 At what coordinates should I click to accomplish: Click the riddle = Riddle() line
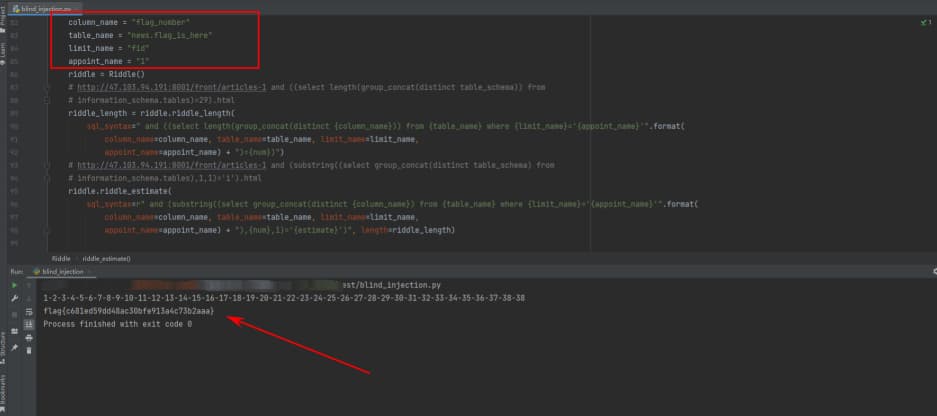(106, 75)
